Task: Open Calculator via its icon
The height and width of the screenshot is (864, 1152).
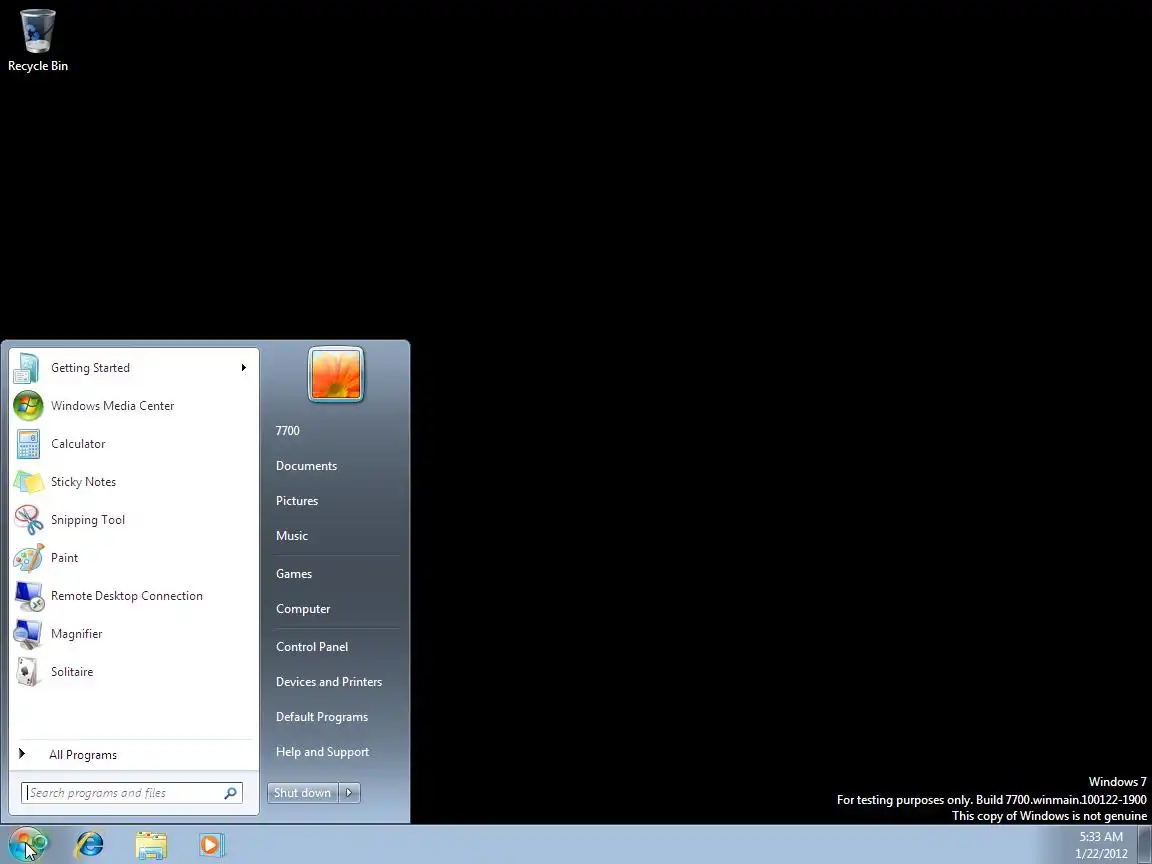Action: tap(28, 444)
